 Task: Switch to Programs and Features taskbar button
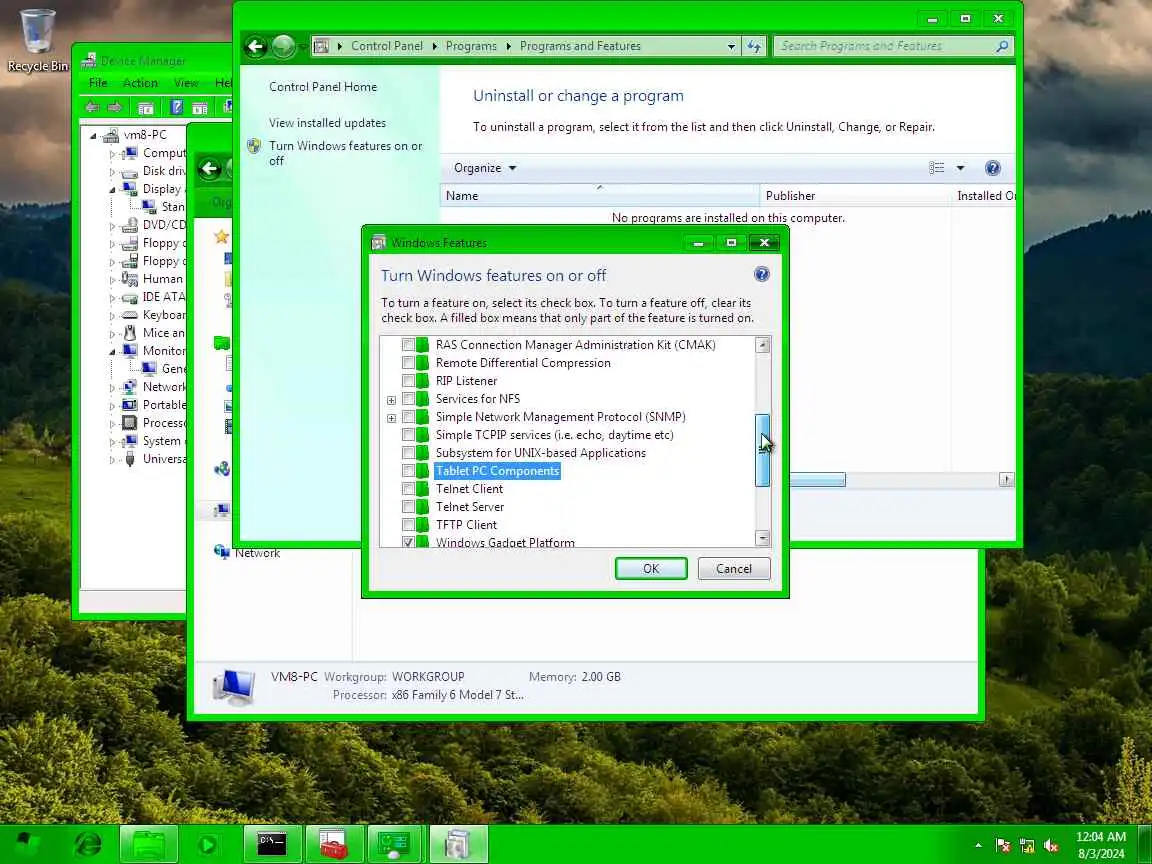(458, 843)
